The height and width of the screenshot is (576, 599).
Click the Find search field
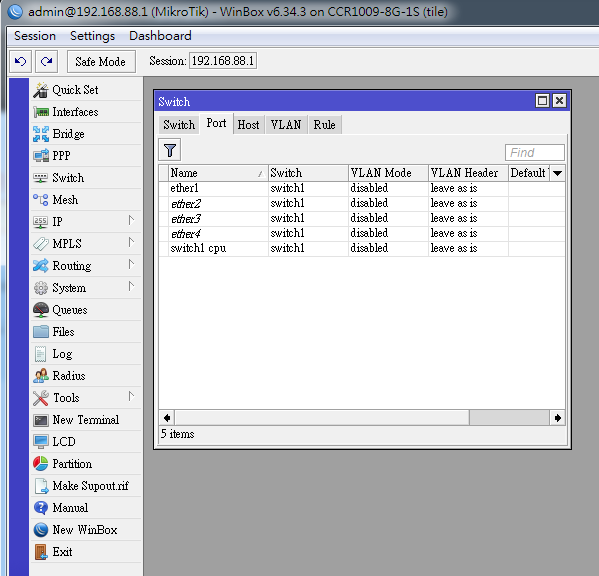[534, 152]
